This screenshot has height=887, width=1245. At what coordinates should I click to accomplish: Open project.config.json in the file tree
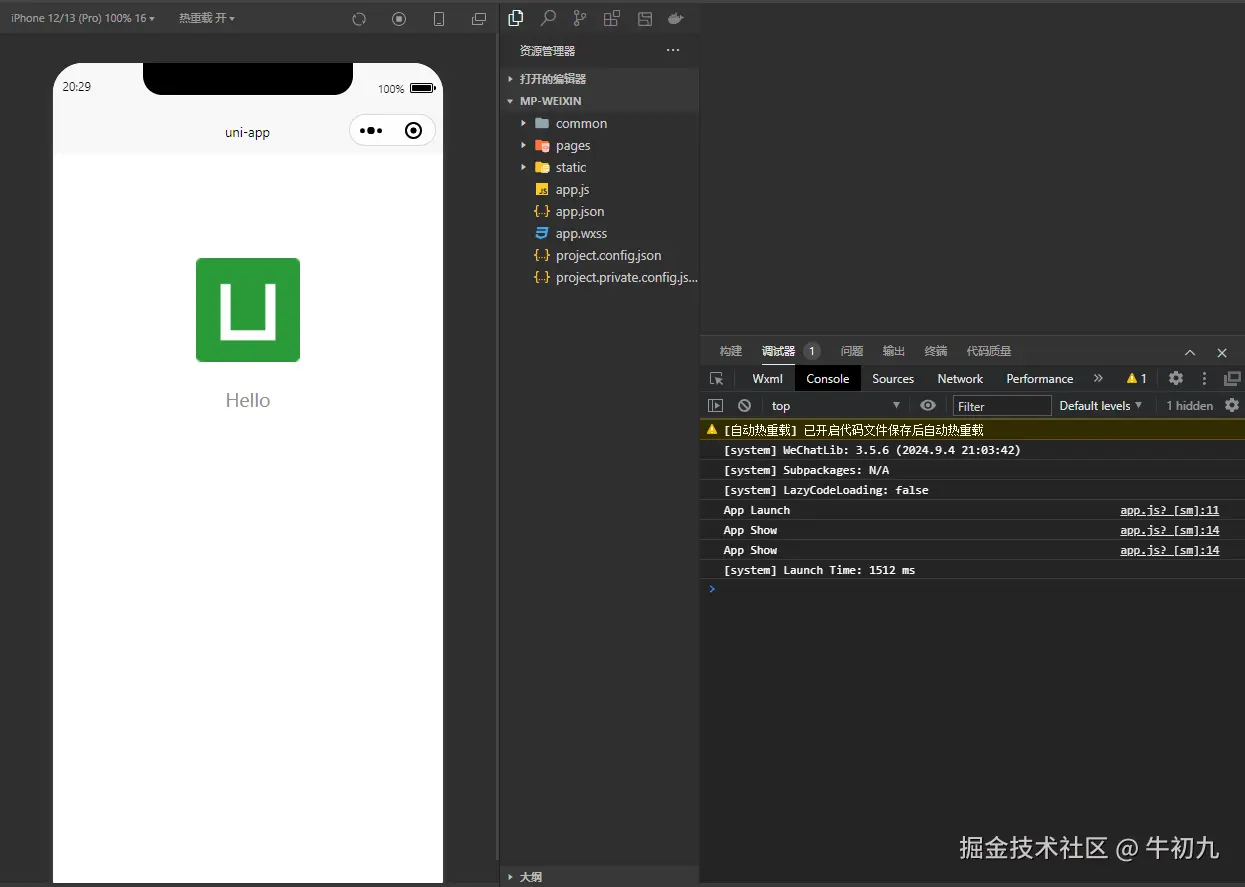(599, 255)
